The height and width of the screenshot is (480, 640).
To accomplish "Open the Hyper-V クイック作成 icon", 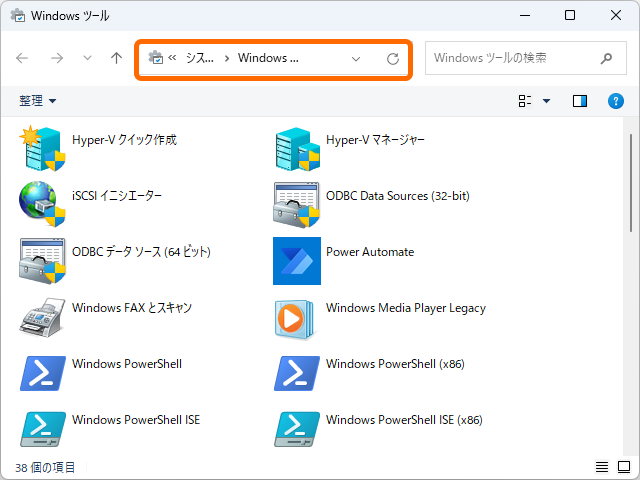I will click(42, 149).
